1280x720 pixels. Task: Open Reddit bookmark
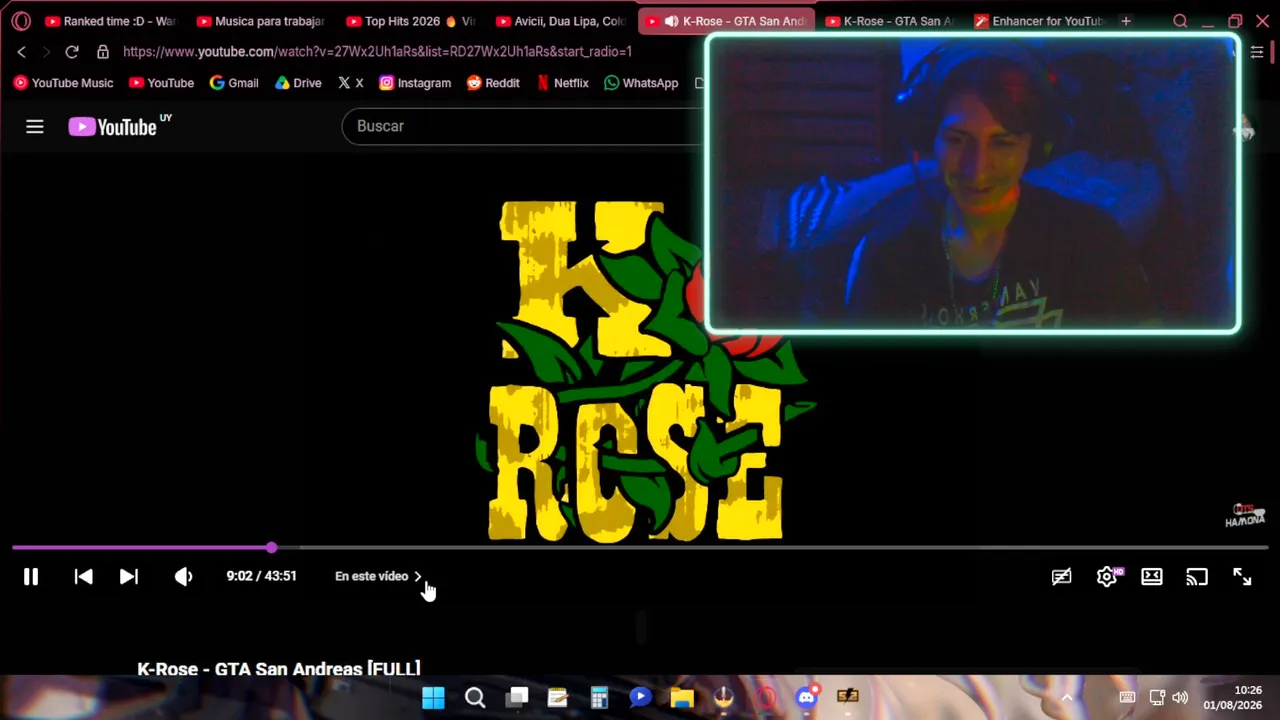click(493, 83)
